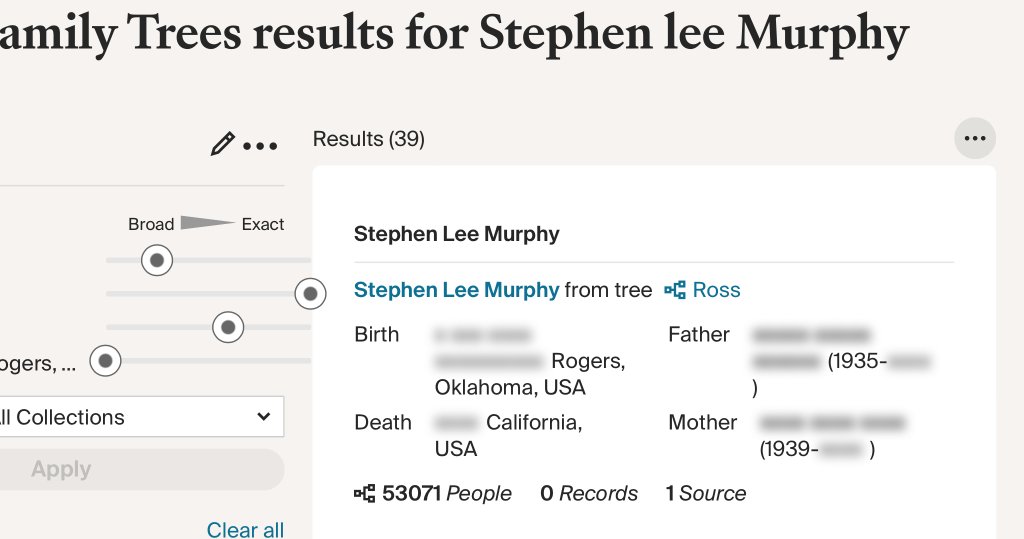The image size is (1024, 539).
Task: Click the slider handle on the Rogers row
Action: coord(105,361)
